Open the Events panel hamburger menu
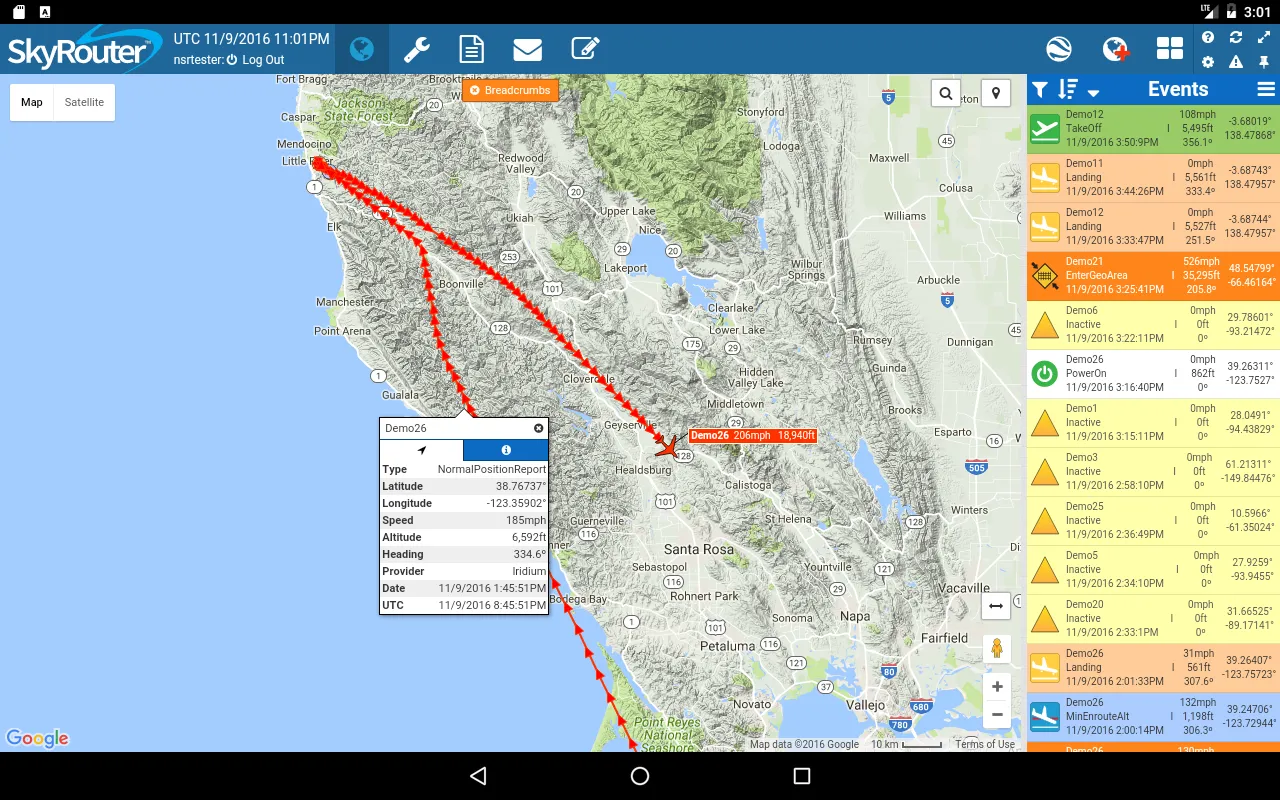Image resolution: width=1280 pixels, height=800 pixels. point(1266,90)
